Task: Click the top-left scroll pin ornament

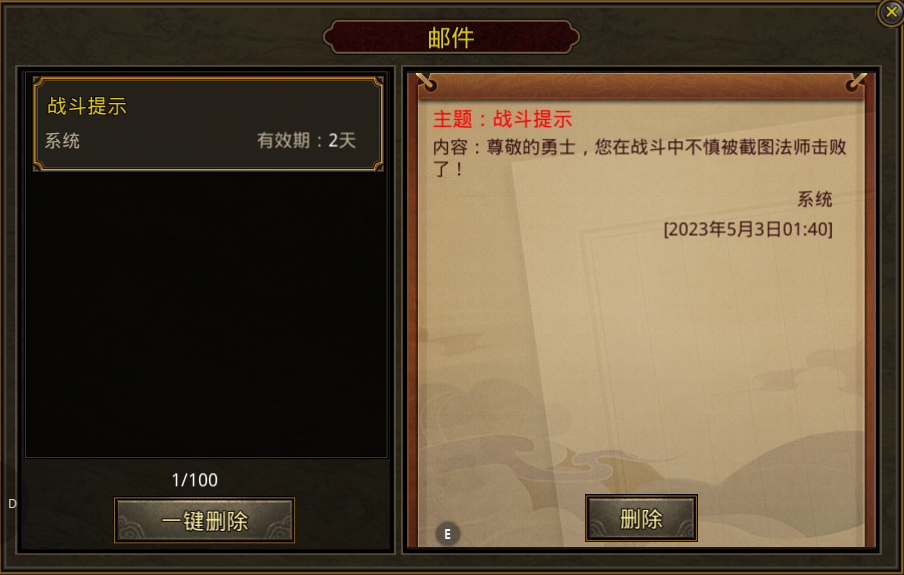Action: (x=427, y=82)
